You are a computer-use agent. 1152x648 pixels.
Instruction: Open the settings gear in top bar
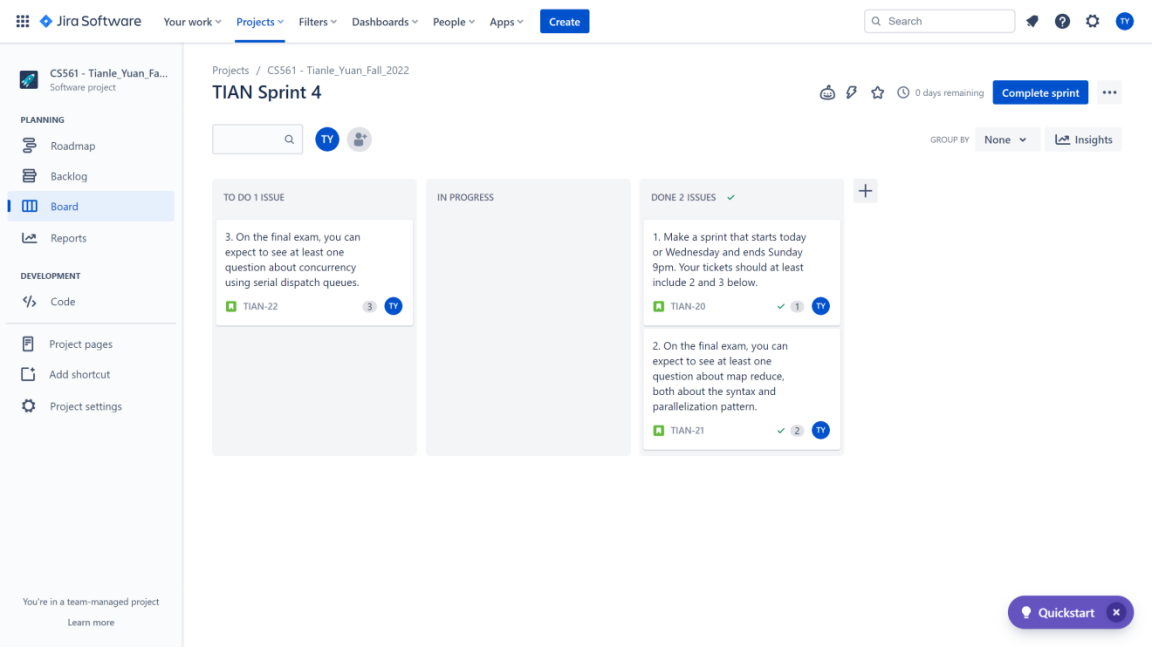pos(1092,21)
